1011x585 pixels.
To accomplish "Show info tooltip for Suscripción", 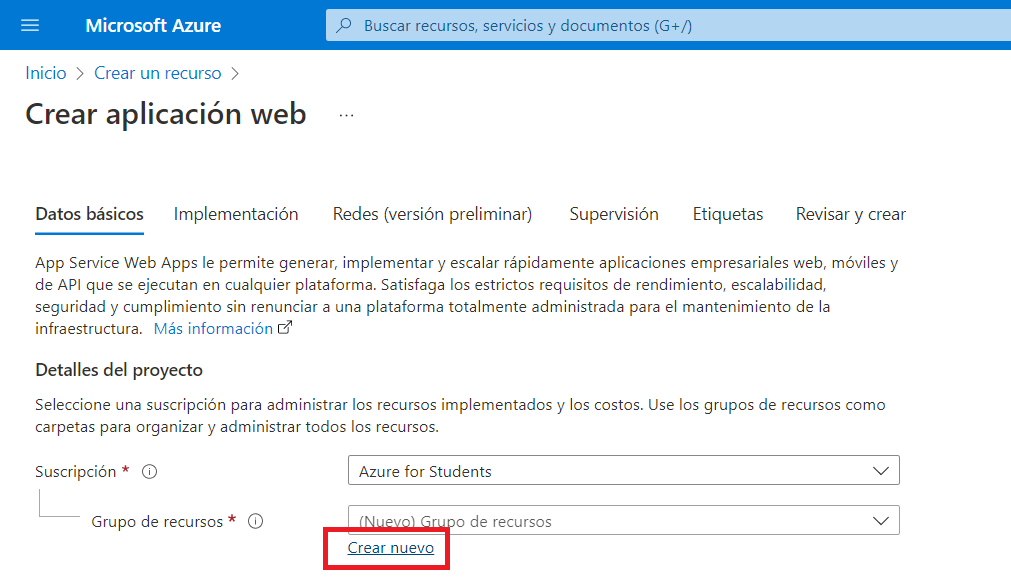I will coord(150,471).
